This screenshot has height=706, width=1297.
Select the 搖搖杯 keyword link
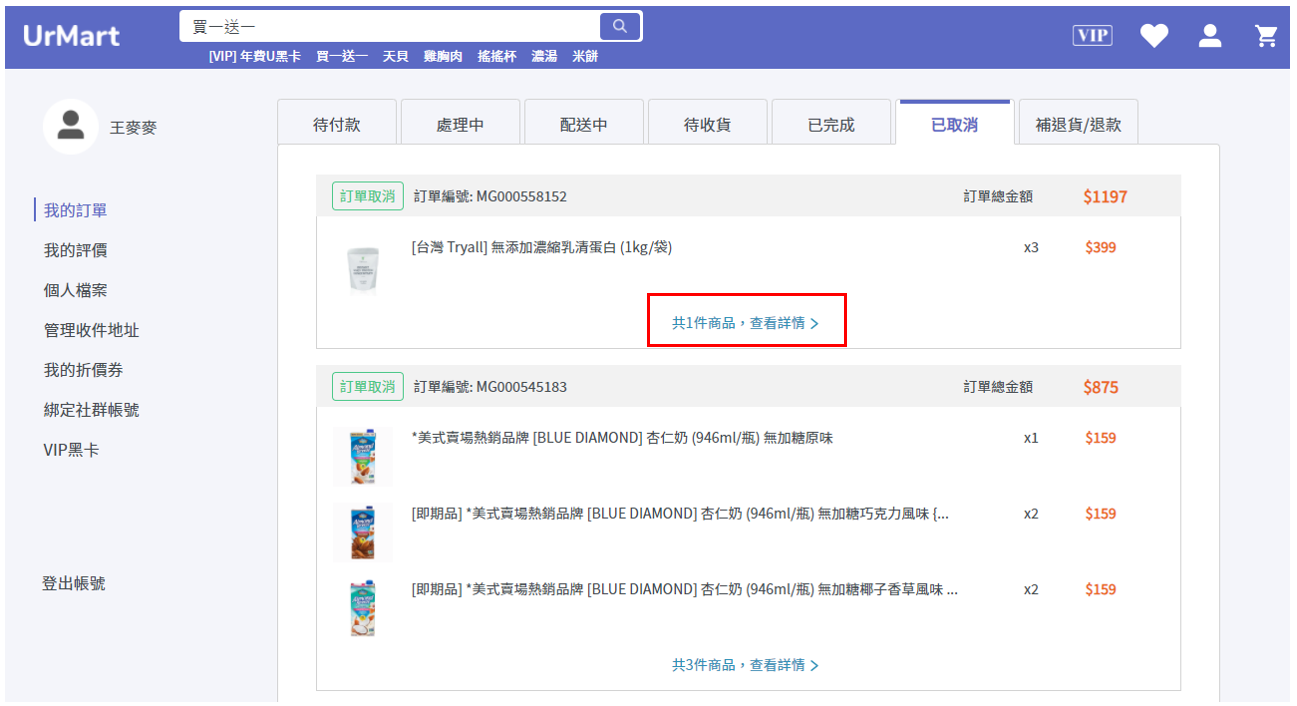tap(497, 57)
